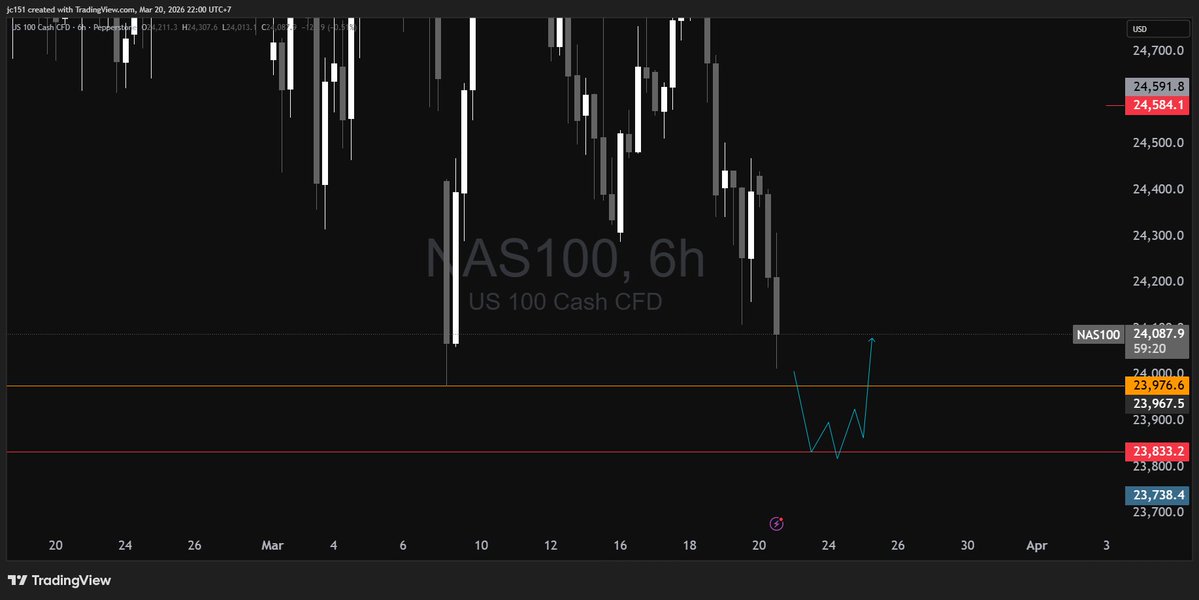The width and height of the screenshot is (1199, 600).
Task: Click date 18 on the time axis
Action: click(690, 546)
